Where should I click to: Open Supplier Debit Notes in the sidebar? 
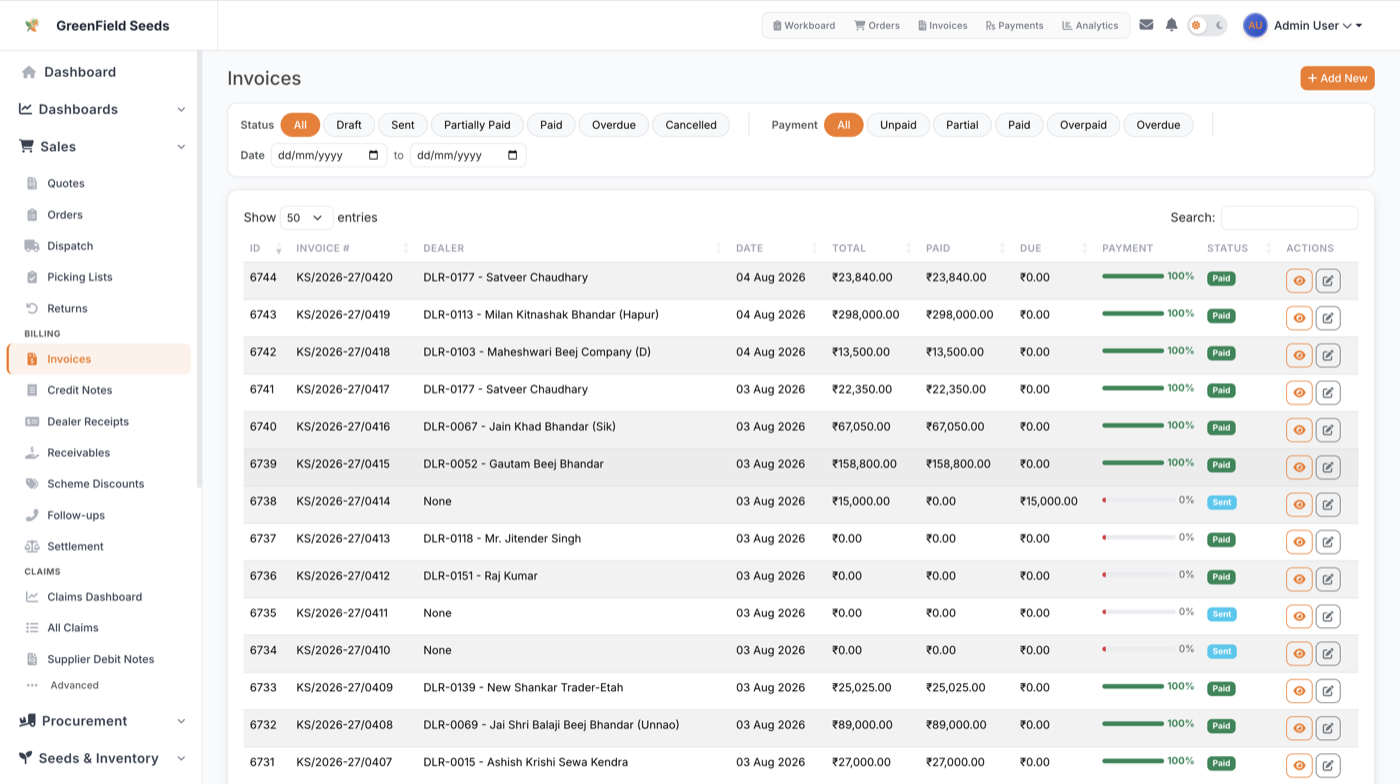[x=100, y=659]
